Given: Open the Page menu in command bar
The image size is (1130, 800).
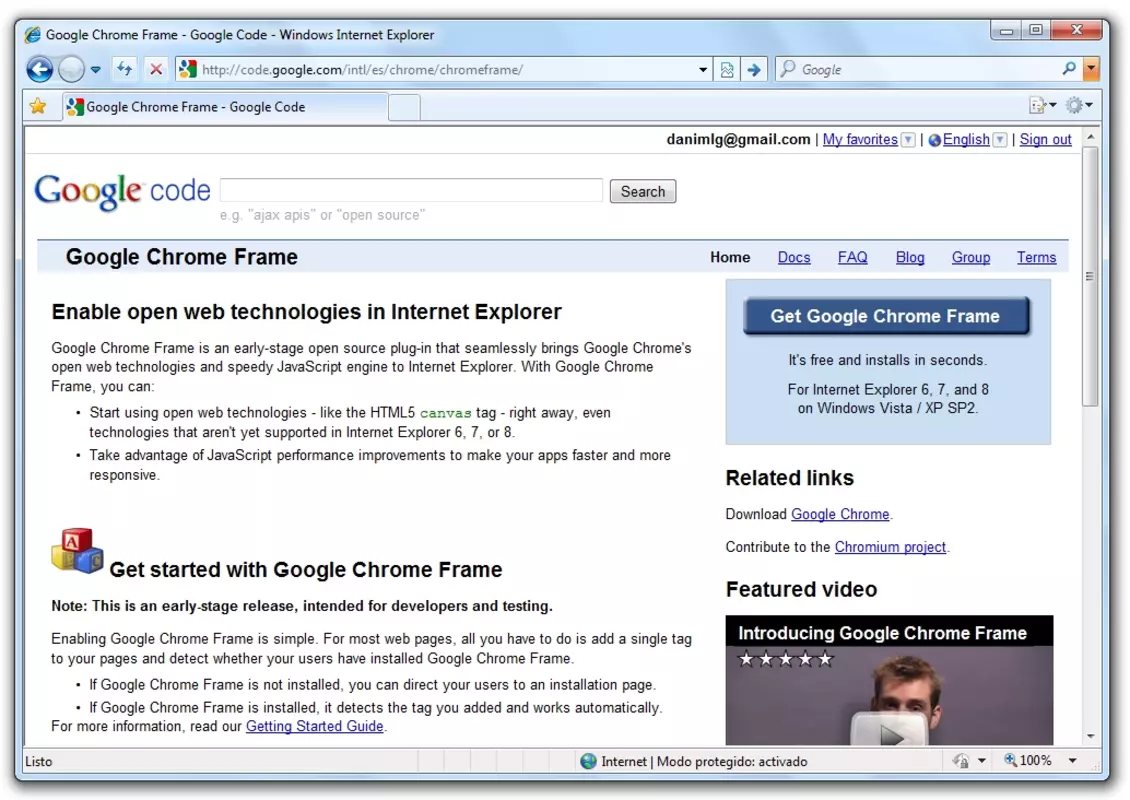Looking at the screenshot, I should (x=1043, y=105).
